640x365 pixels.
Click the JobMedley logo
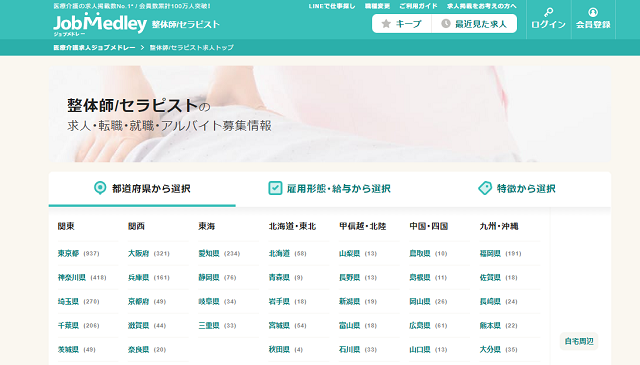(x=100, y=24)
